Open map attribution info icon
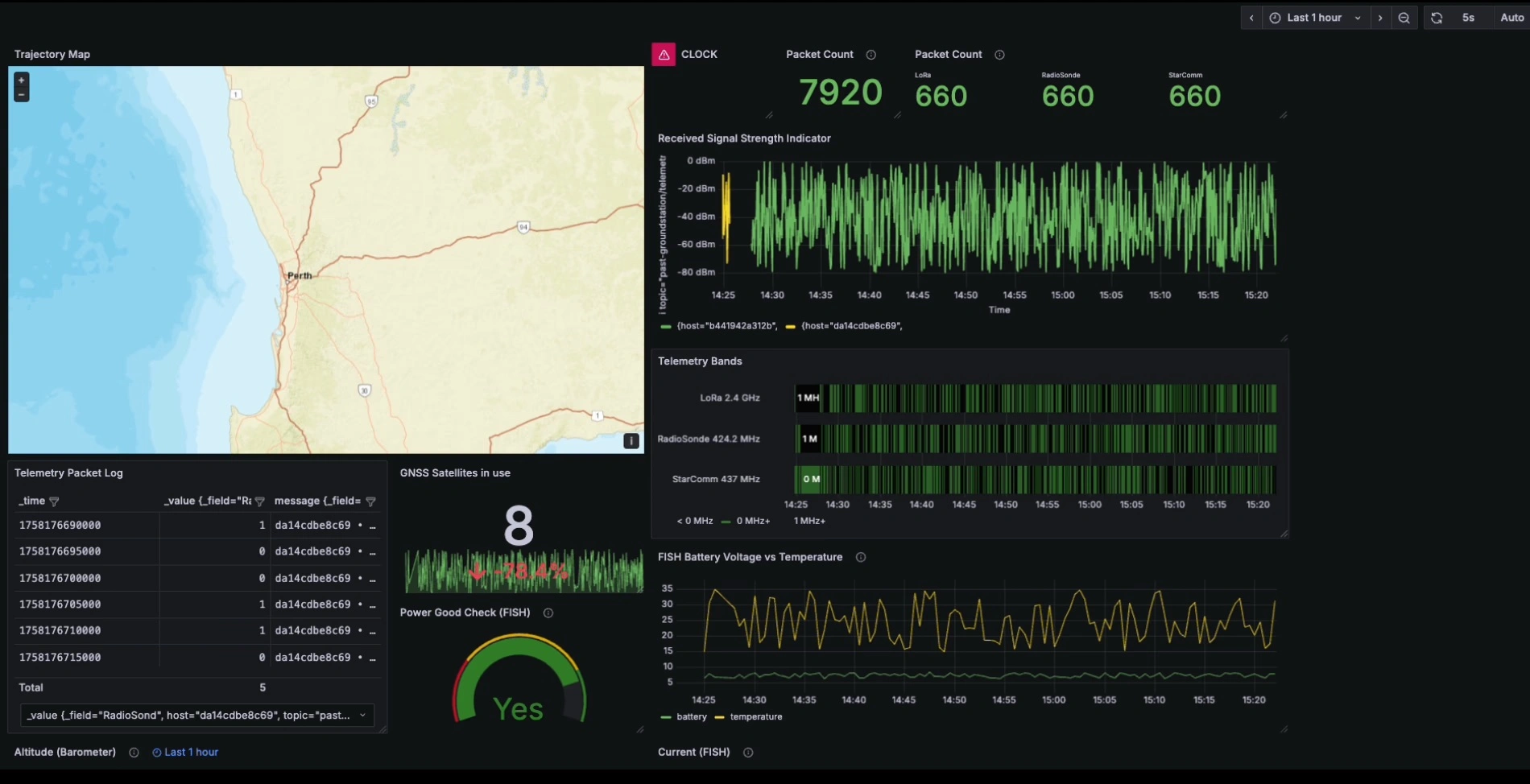Image resolution: width=1530 pixels, height=784 pixels. [631, 441]
